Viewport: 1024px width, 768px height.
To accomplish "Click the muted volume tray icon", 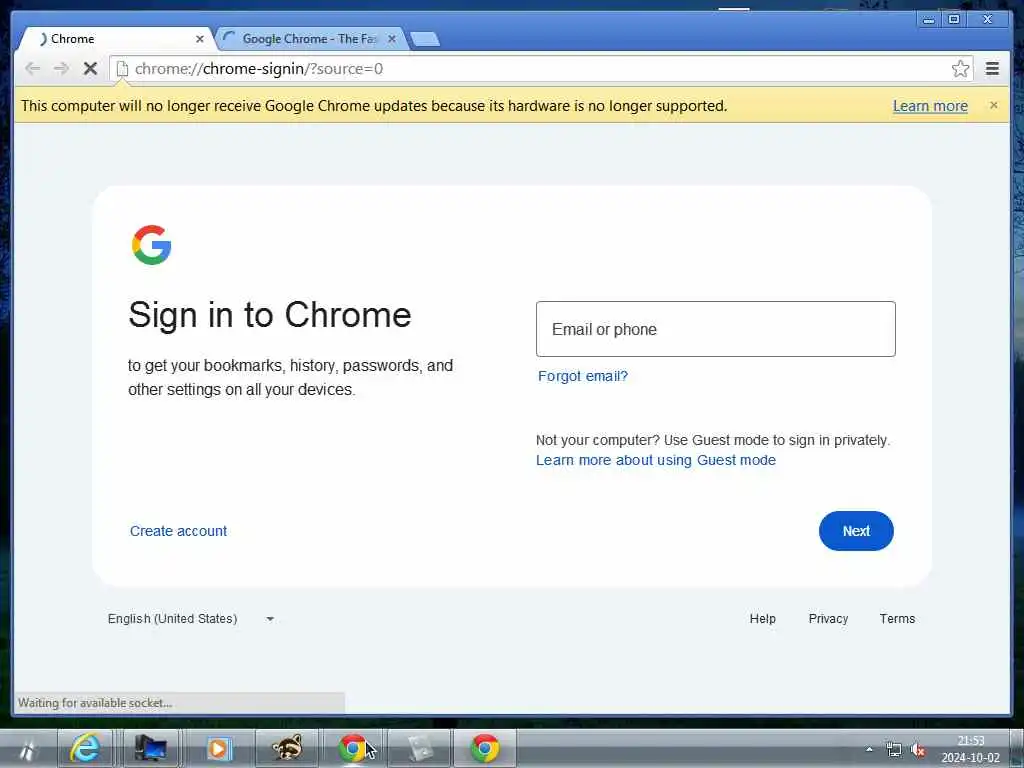I will coord(918,750).
